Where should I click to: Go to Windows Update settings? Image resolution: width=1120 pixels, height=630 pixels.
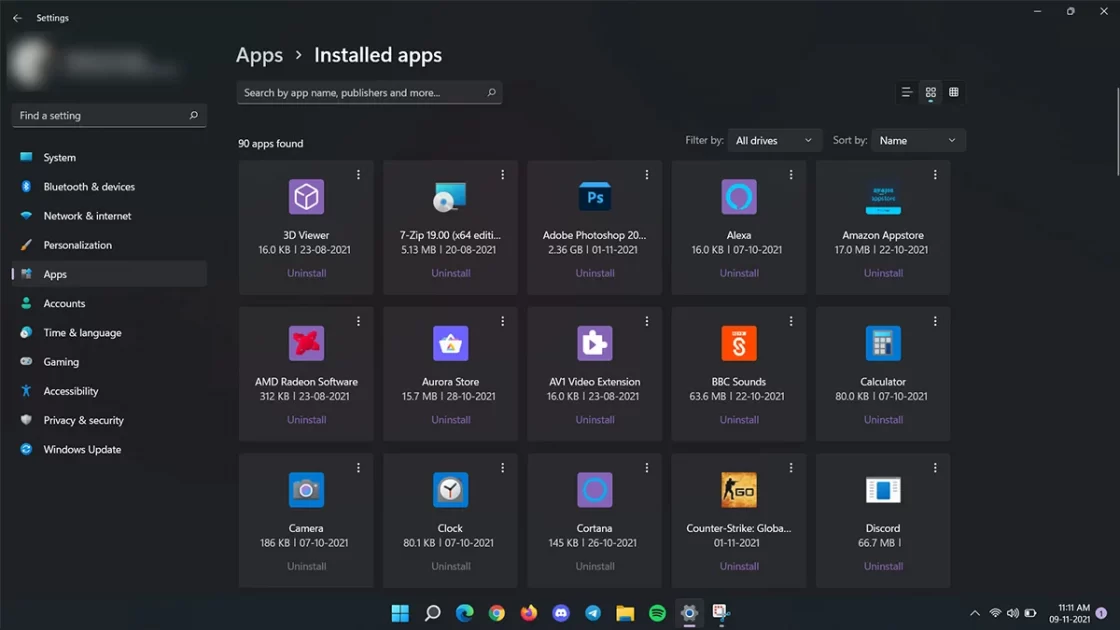[82, 450]
